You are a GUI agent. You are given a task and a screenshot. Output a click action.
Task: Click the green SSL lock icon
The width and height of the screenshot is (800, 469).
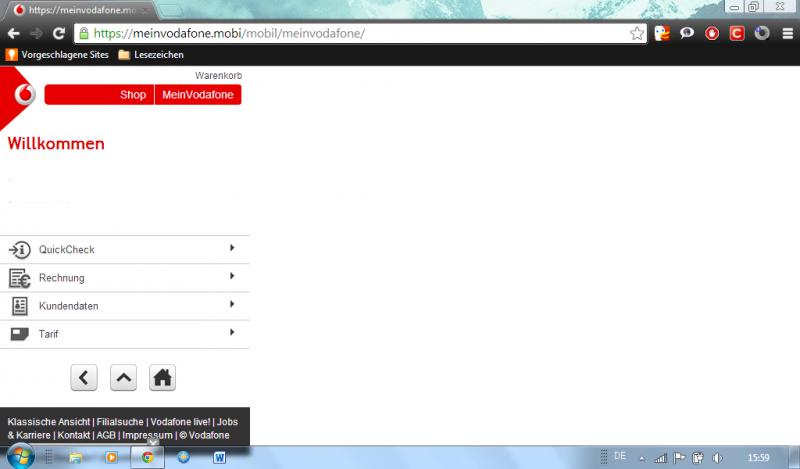pyautogui.click(x=84, y=34)
